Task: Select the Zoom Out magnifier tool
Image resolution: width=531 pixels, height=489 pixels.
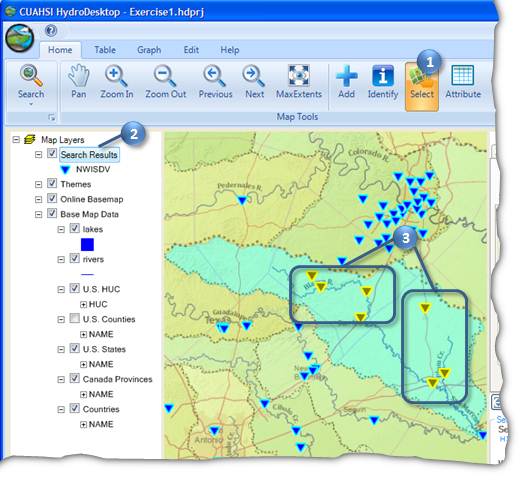Action: coord(166,81)
